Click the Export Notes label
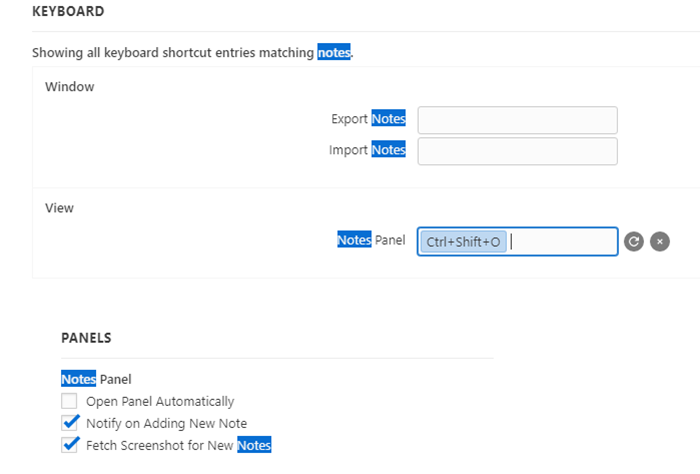The width and height of the screenshot is (700, 474). tap(368, 119)
